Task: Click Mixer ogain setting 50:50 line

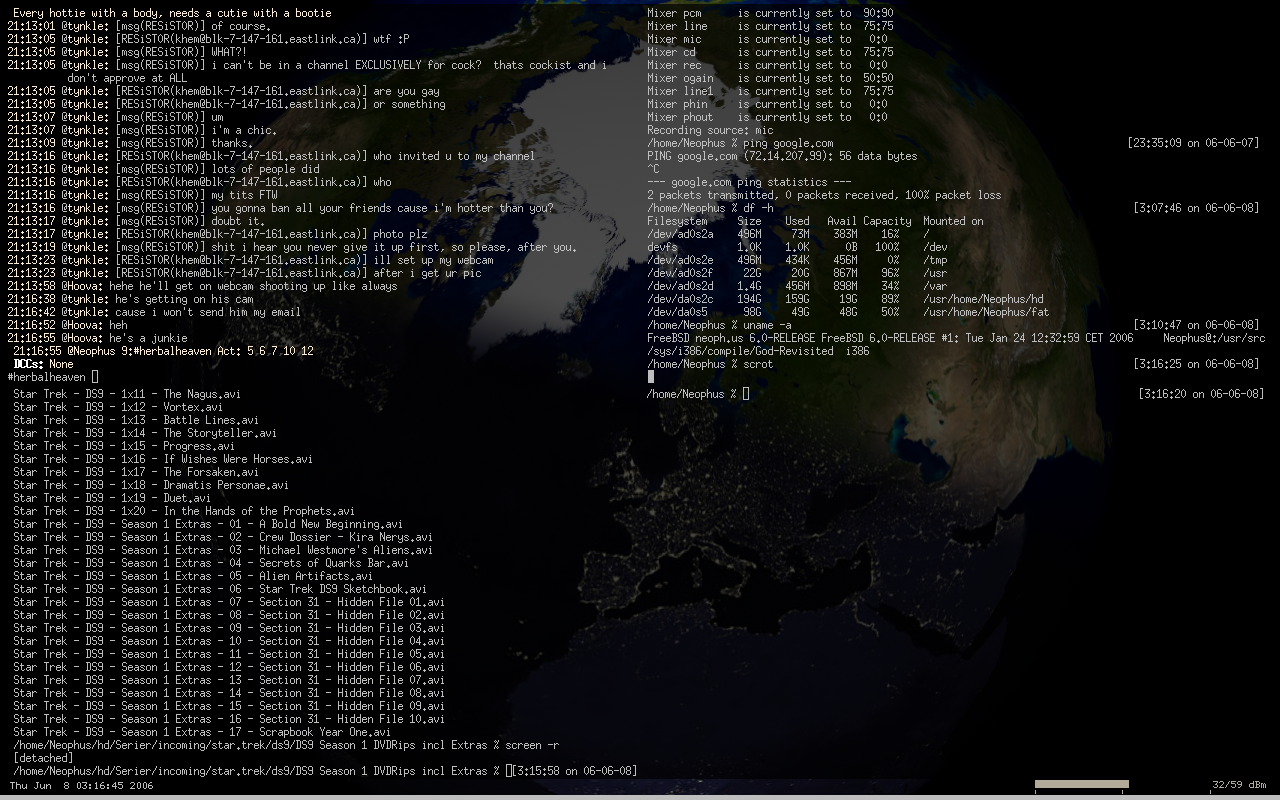Action: tap(770, 78)
